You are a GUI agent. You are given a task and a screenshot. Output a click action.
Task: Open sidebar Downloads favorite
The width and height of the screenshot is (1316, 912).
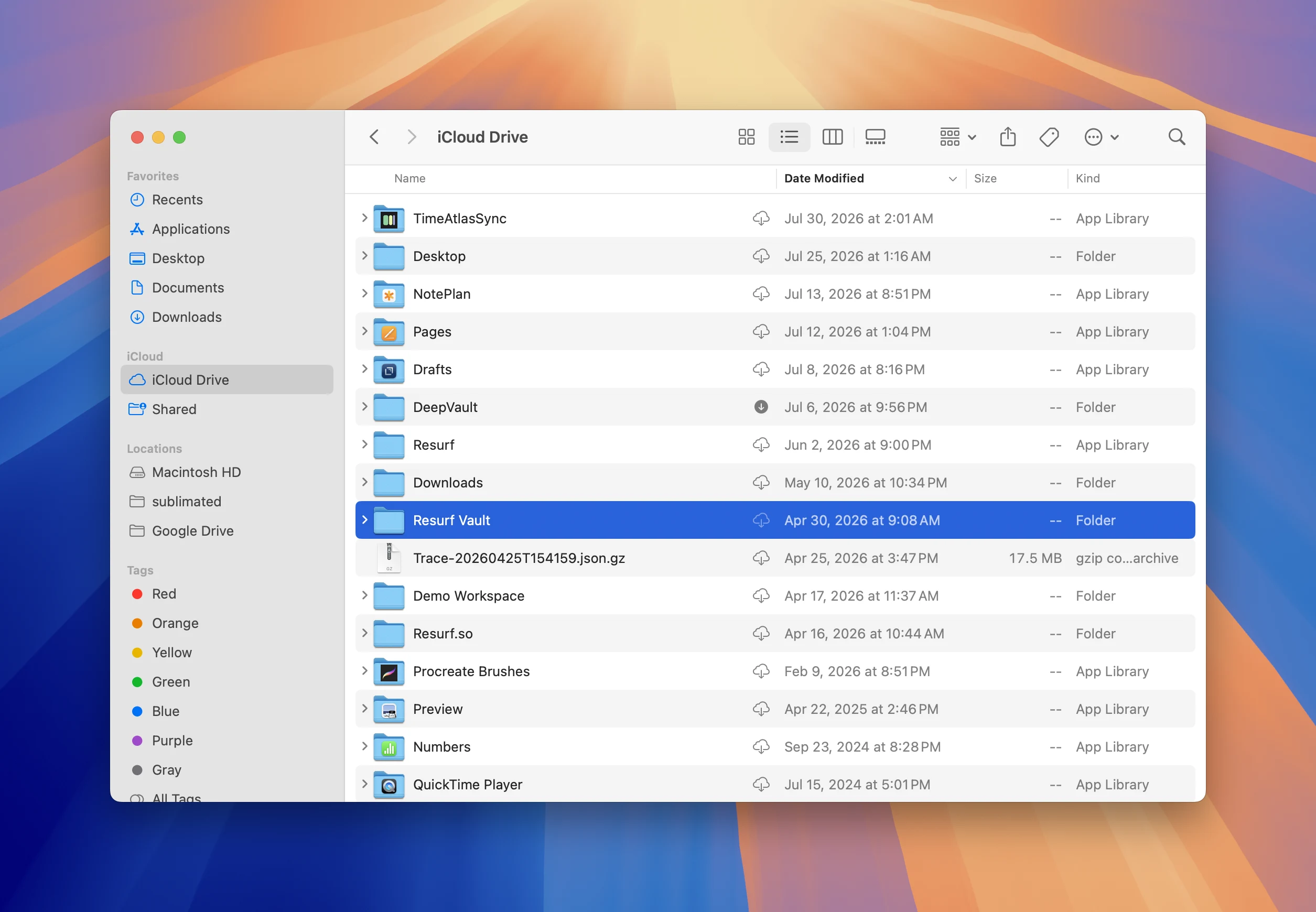226,317
